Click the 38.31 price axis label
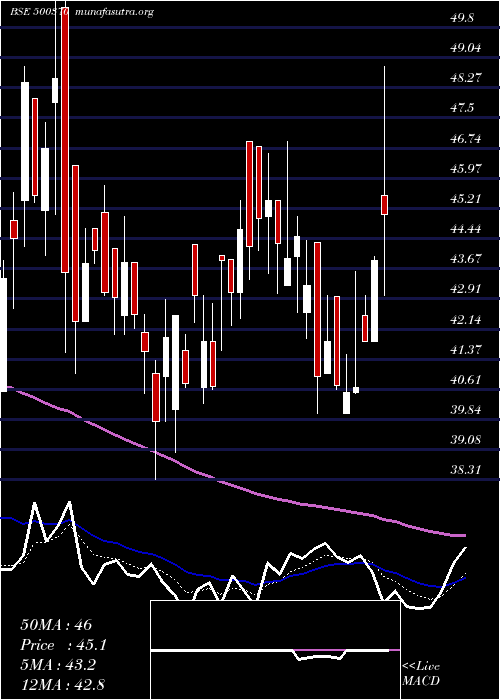Screen dimensions: 500x700 (x=466, y=470)
